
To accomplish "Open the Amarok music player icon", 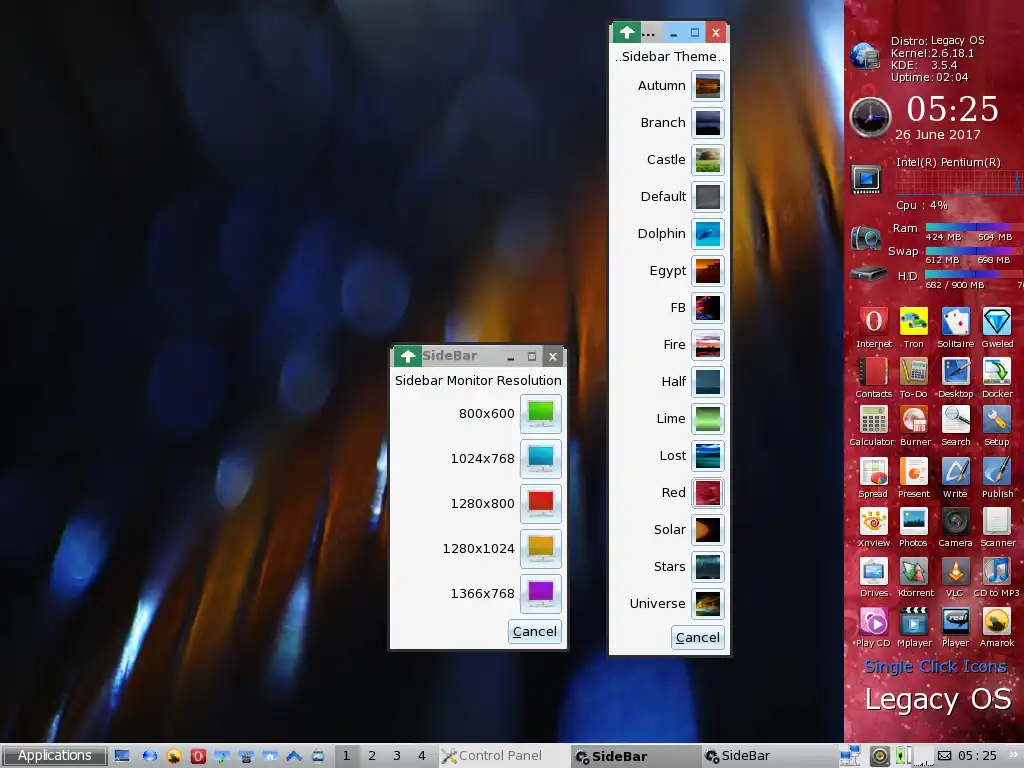I will (996, 621).
